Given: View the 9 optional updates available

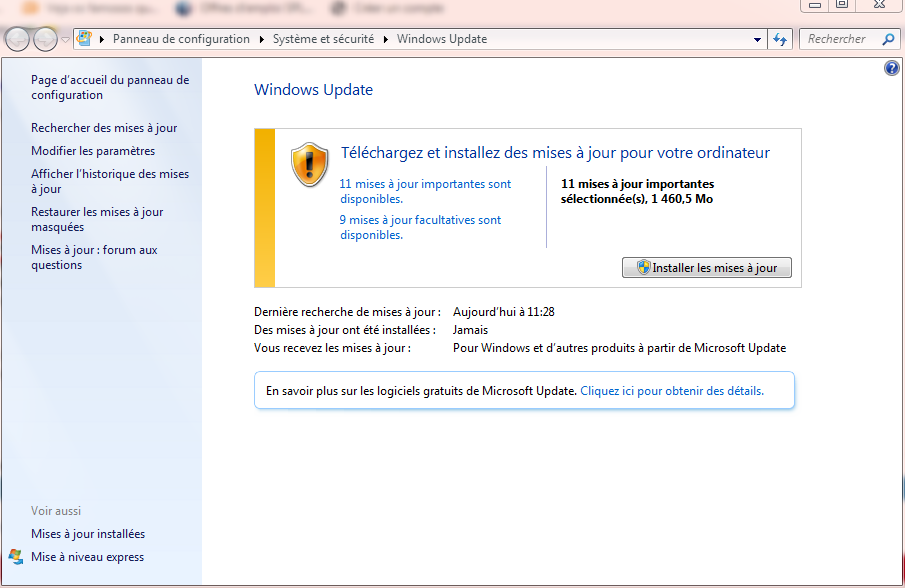Looking at the screenshot, I should [x=420, y=227].
